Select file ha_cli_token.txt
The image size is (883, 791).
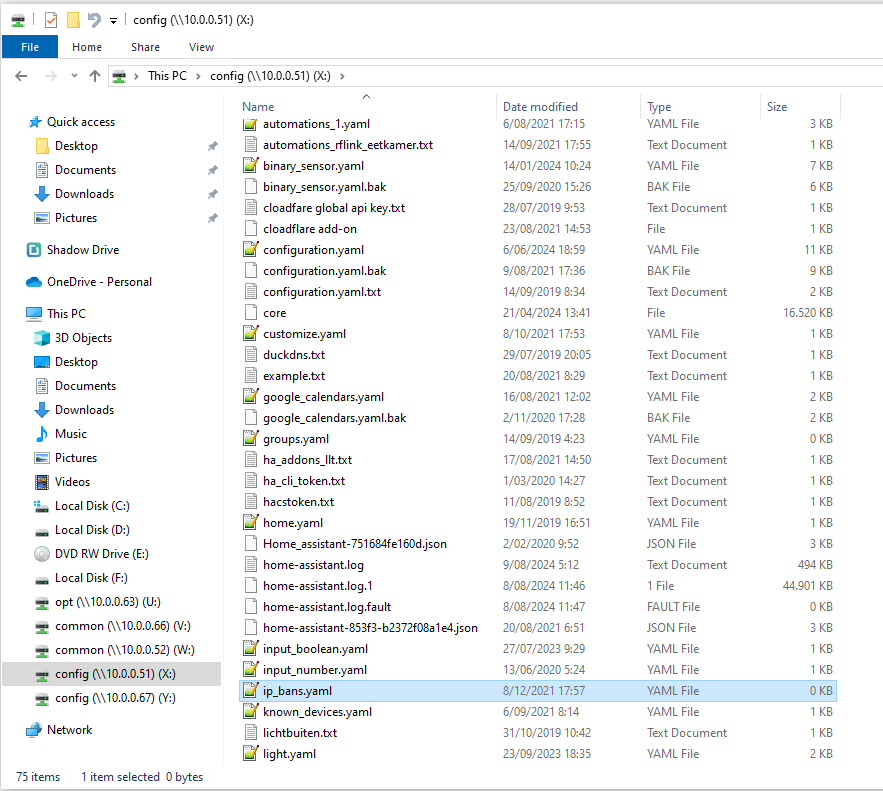(304, 481)
